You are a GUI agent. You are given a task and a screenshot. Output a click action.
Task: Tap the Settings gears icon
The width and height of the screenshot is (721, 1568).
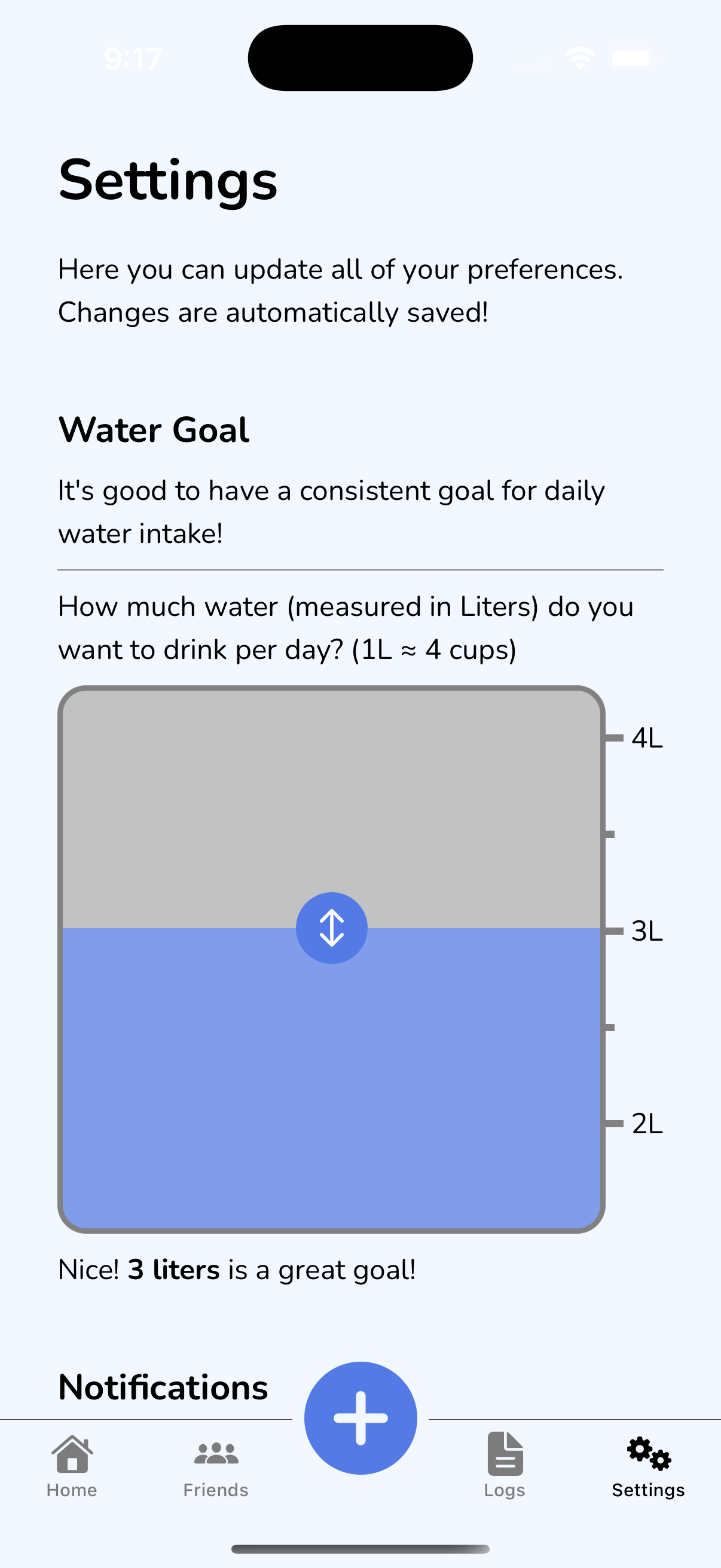point(649,1454)
